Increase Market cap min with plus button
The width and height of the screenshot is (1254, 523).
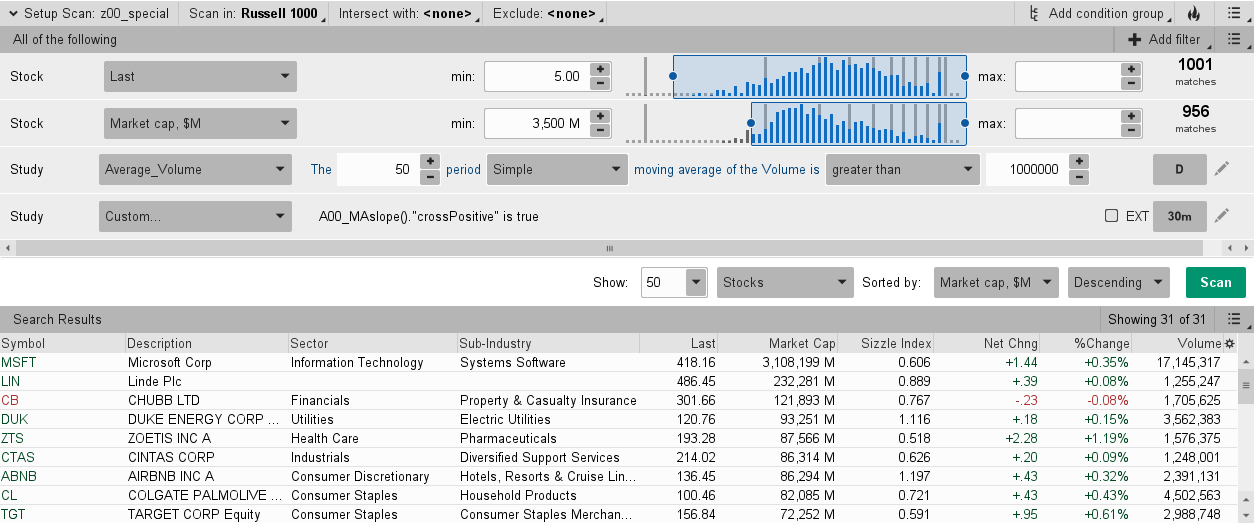[600, 116]
